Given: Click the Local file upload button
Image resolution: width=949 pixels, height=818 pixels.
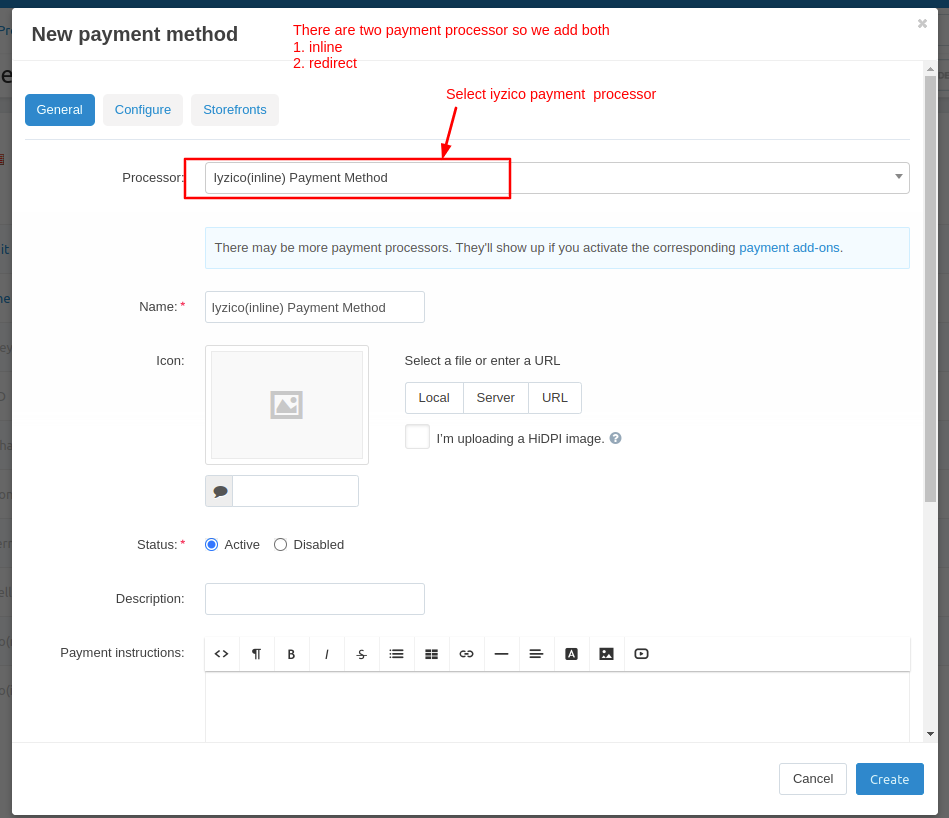Looking at the screenshot, I should [x=434, y=398].
